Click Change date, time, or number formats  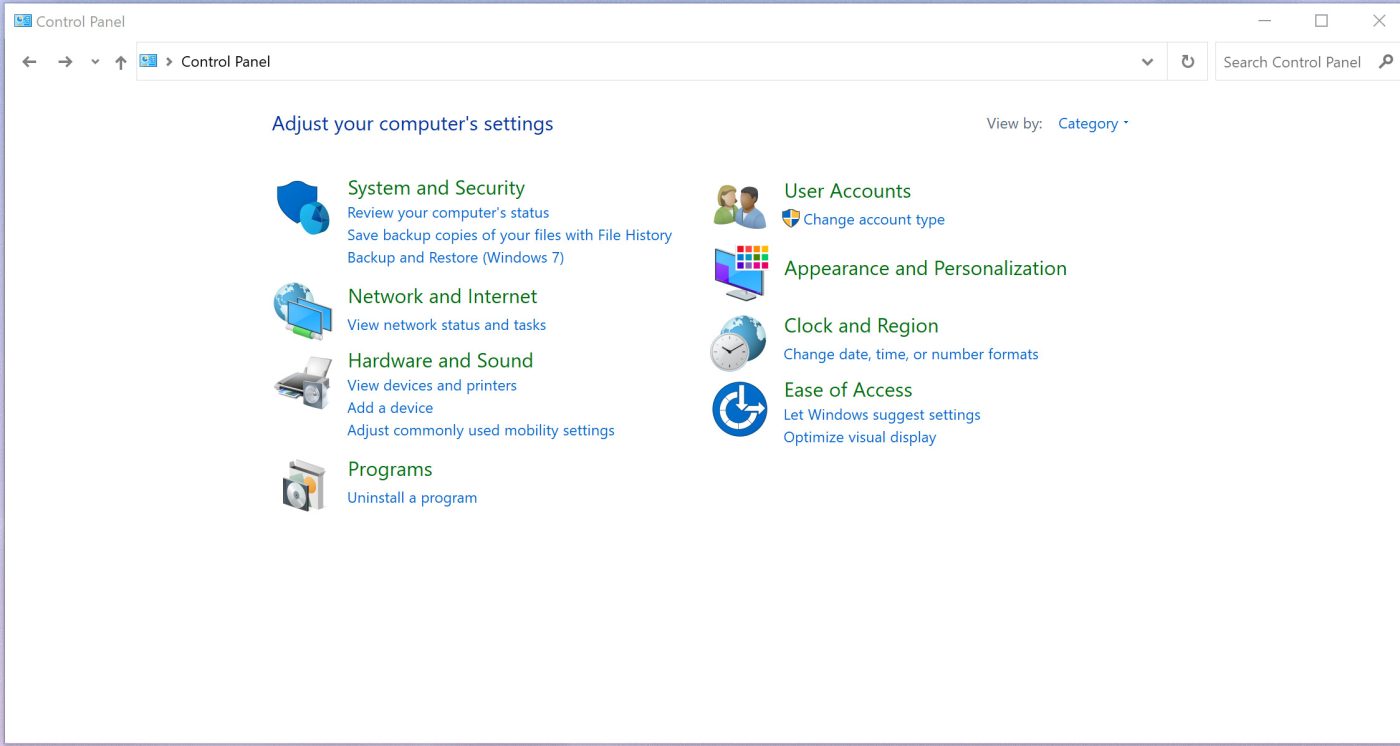[x=910, y=355]
